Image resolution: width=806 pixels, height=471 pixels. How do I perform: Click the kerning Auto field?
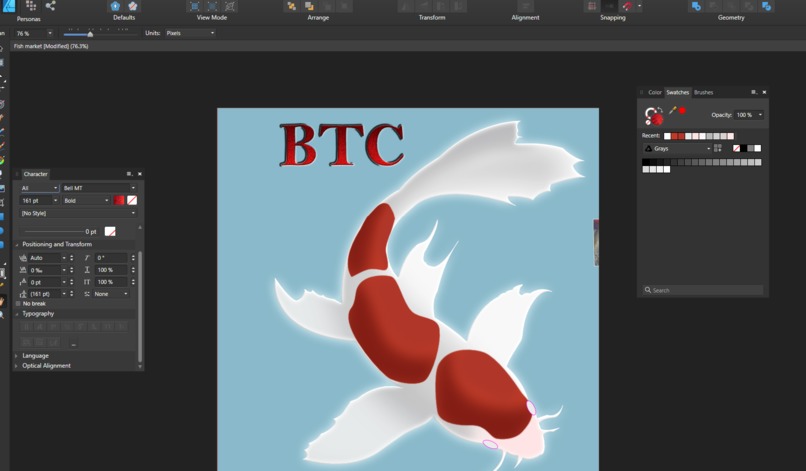pyautogui.click(x=44, y=258)
